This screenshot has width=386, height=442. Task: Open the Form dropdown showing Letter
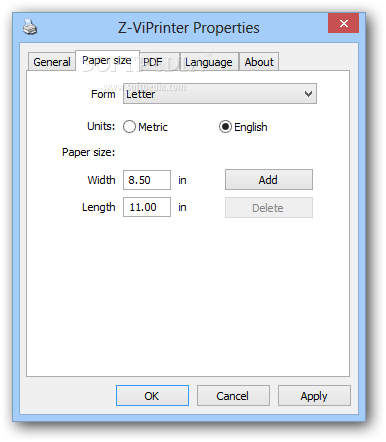tap(220, 94)
